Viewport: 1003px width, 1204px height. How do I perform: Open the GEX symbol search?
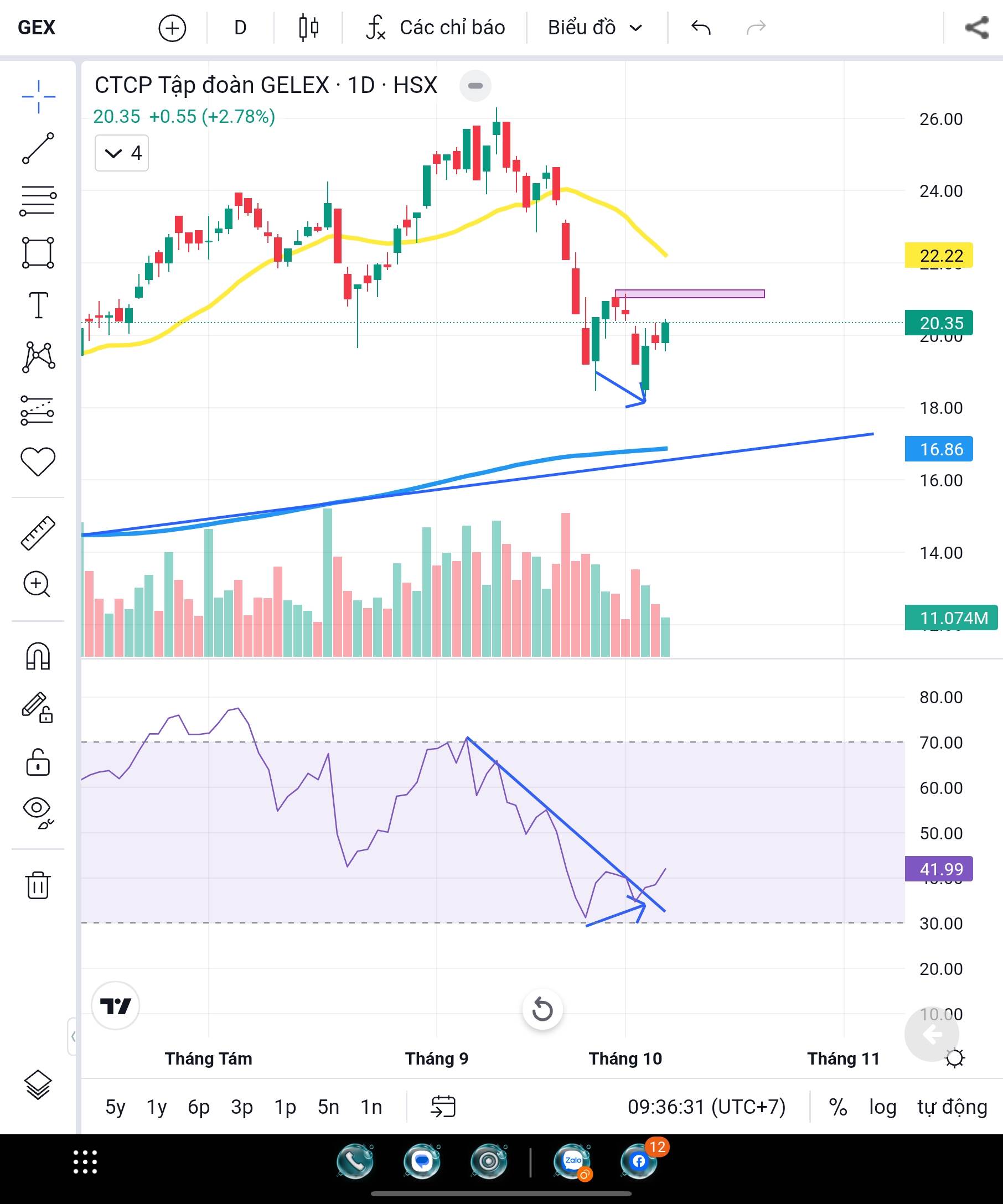37,28
